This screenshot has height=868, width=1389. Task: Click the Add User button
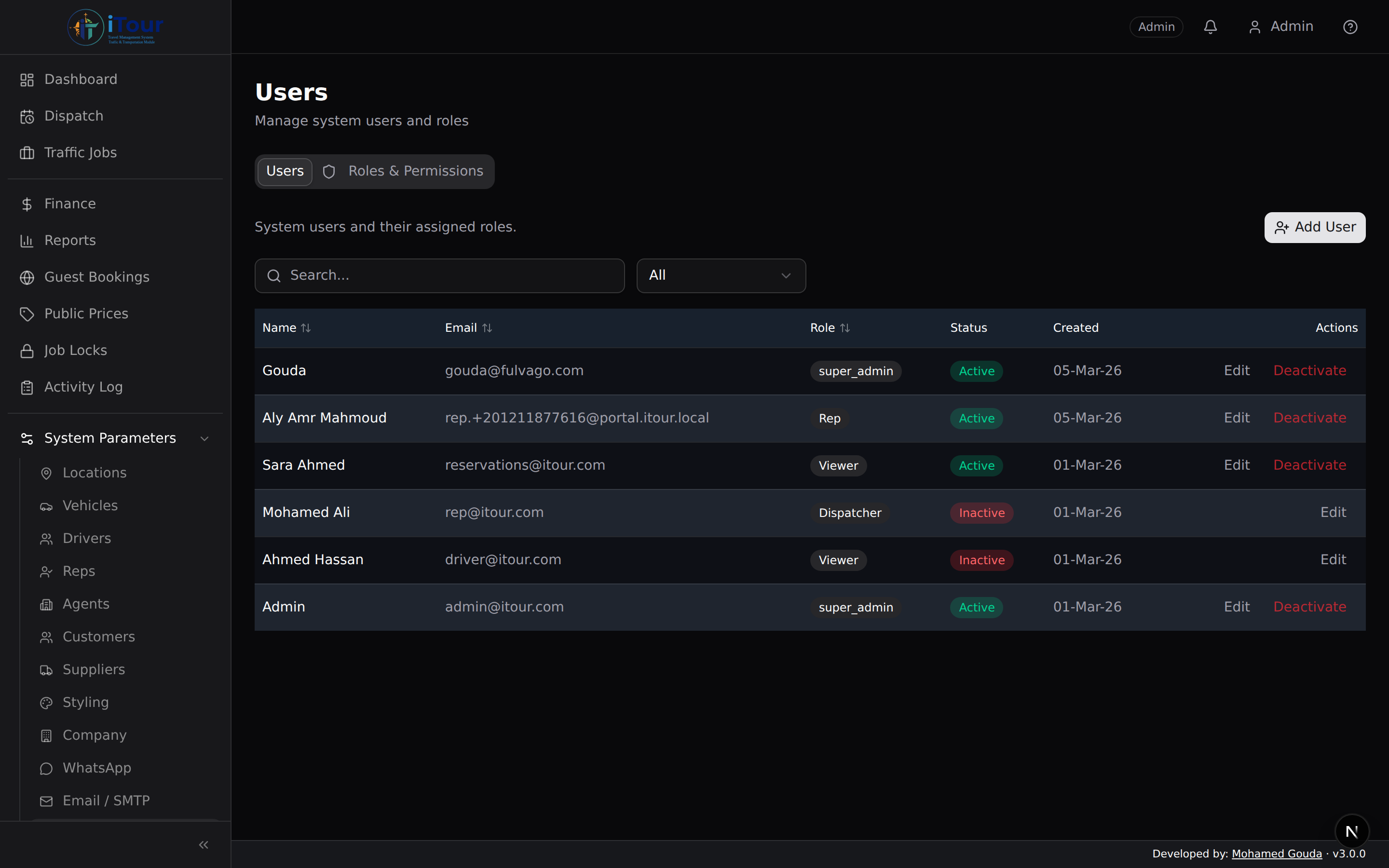click(x=1314, y=227)
